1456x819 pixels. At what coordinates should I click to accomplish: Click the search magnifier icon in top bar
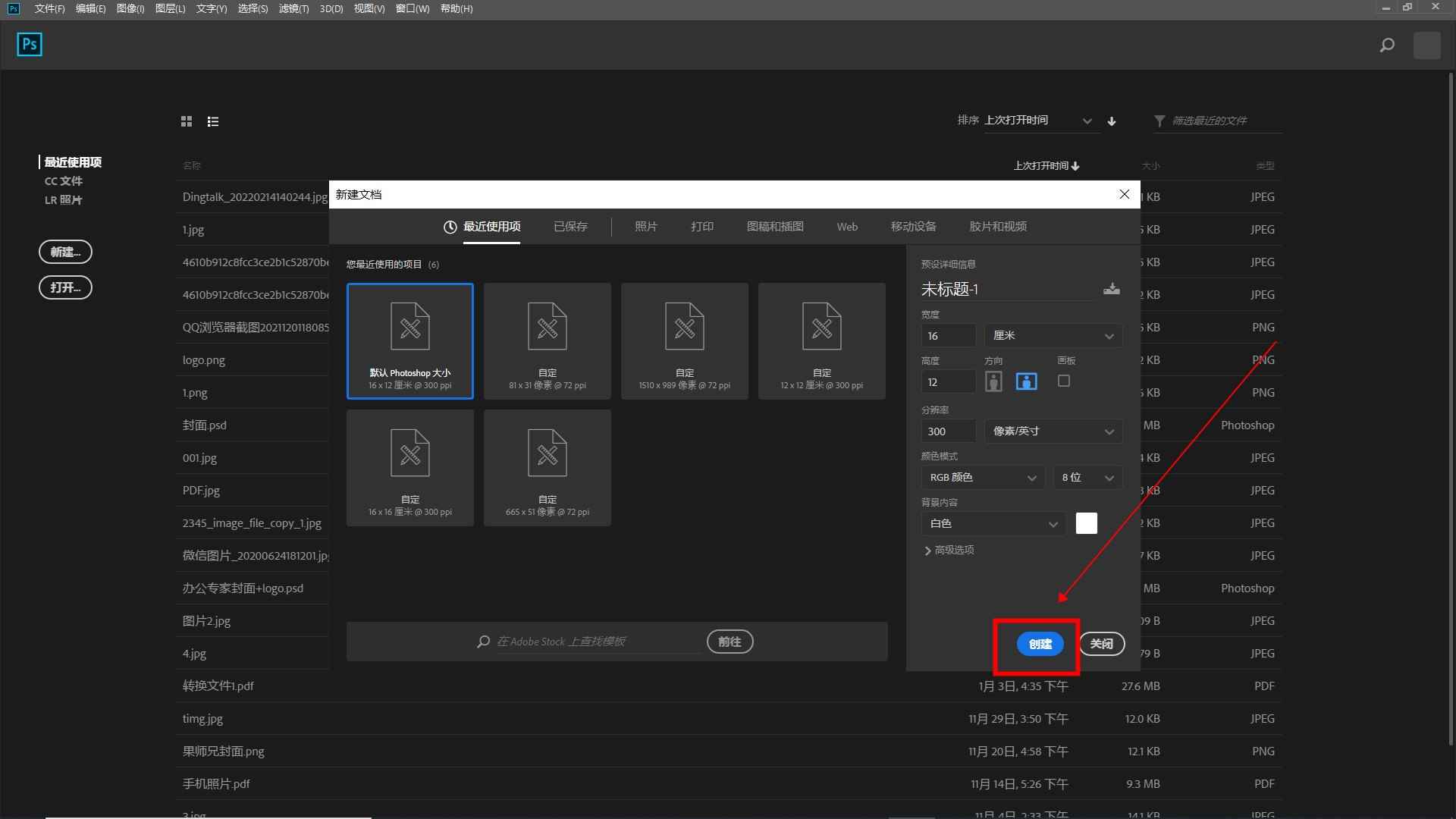click(x=1387, y=45)
